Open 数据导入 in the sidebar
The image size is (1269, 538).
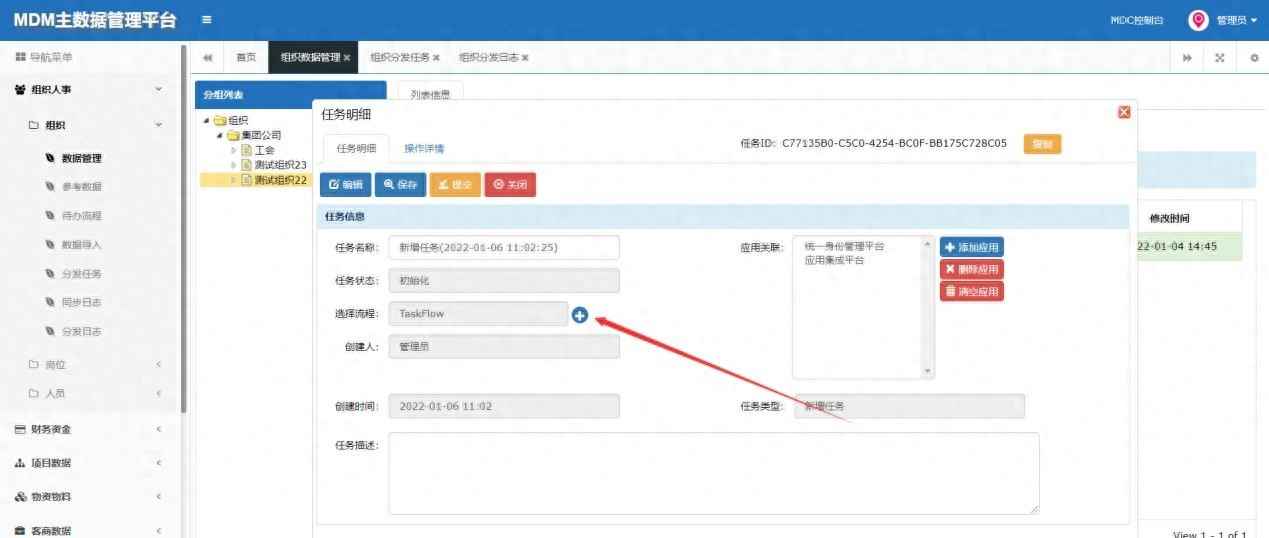(82, 245)
